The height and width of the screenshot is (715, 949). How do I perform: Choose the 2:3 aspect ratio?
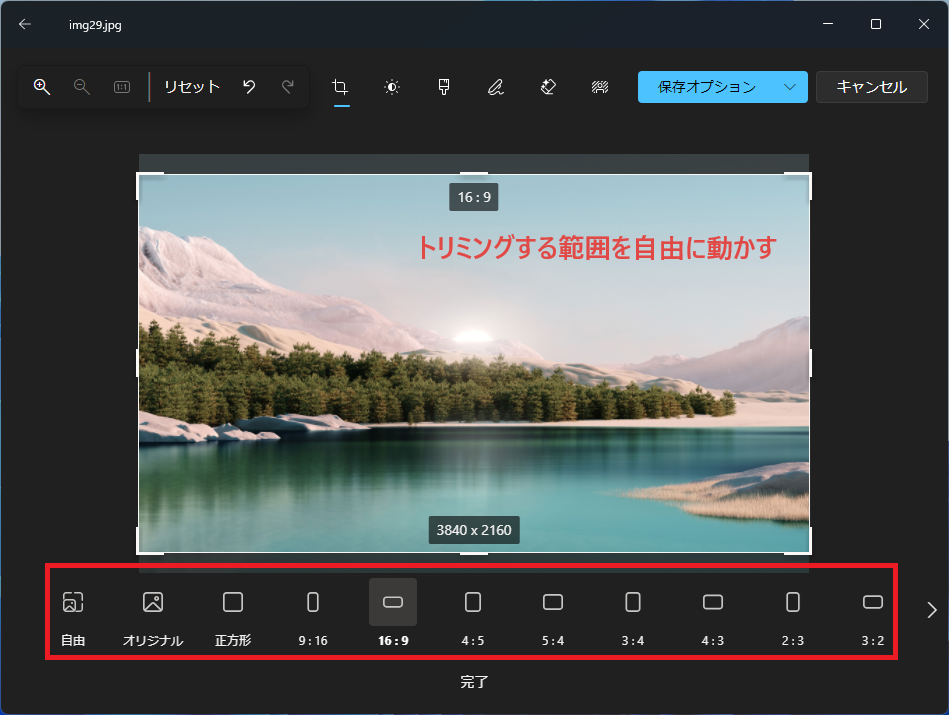coord(793,618)
